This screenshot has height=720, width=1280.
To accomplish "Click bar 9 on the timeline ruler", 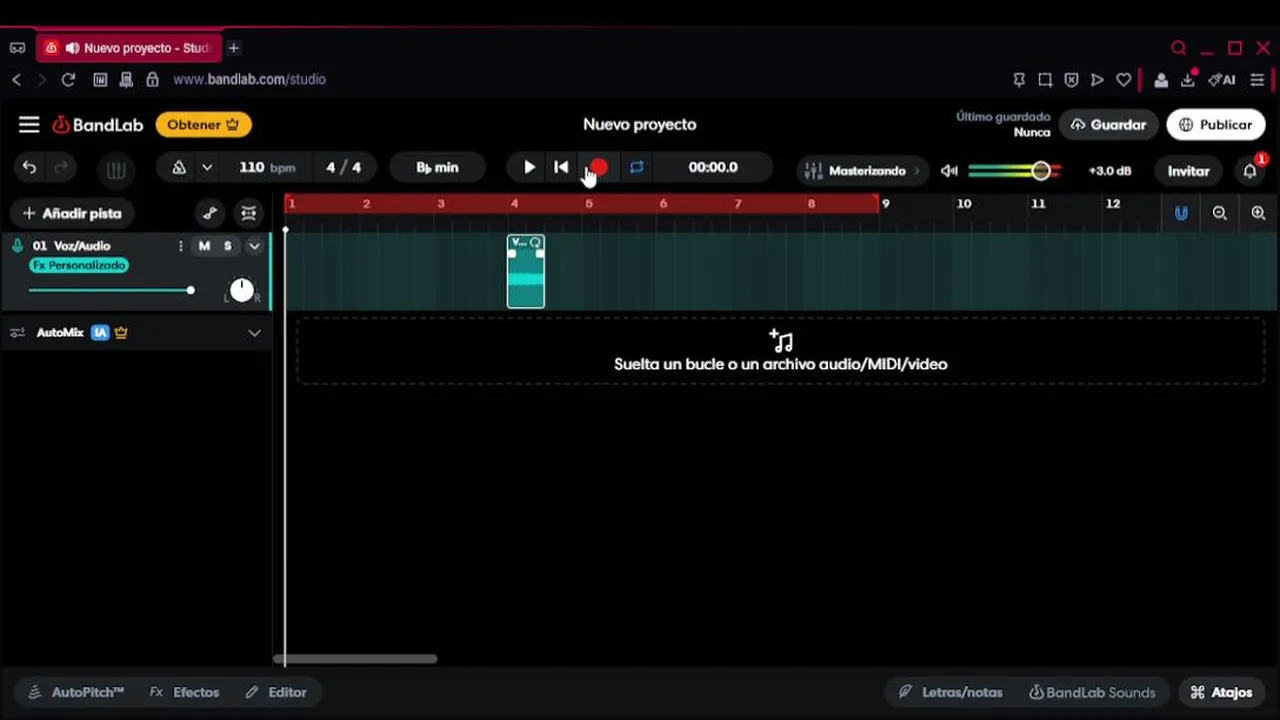I will [x=885, y=204].
